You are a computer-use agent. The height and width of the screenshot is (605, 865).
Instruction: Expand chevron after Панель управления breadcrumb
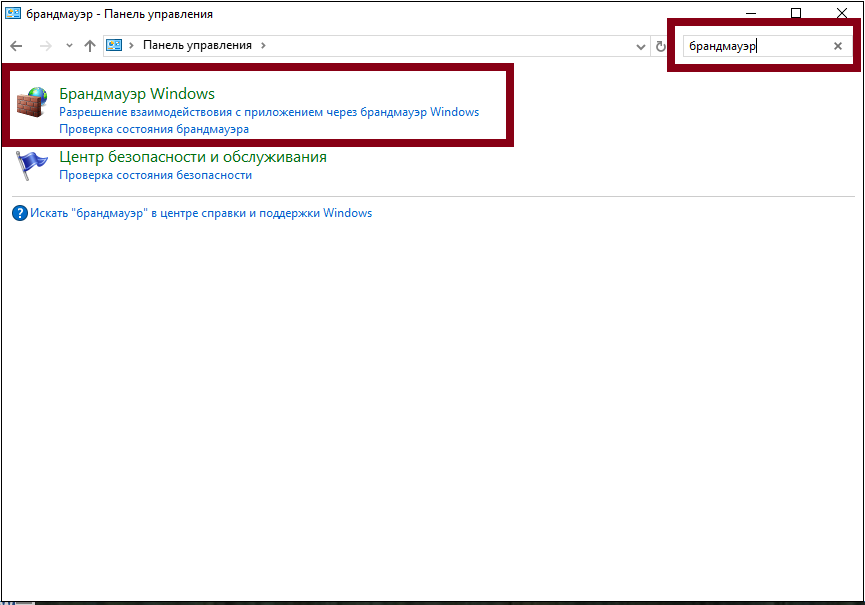(x=263, y=46)
